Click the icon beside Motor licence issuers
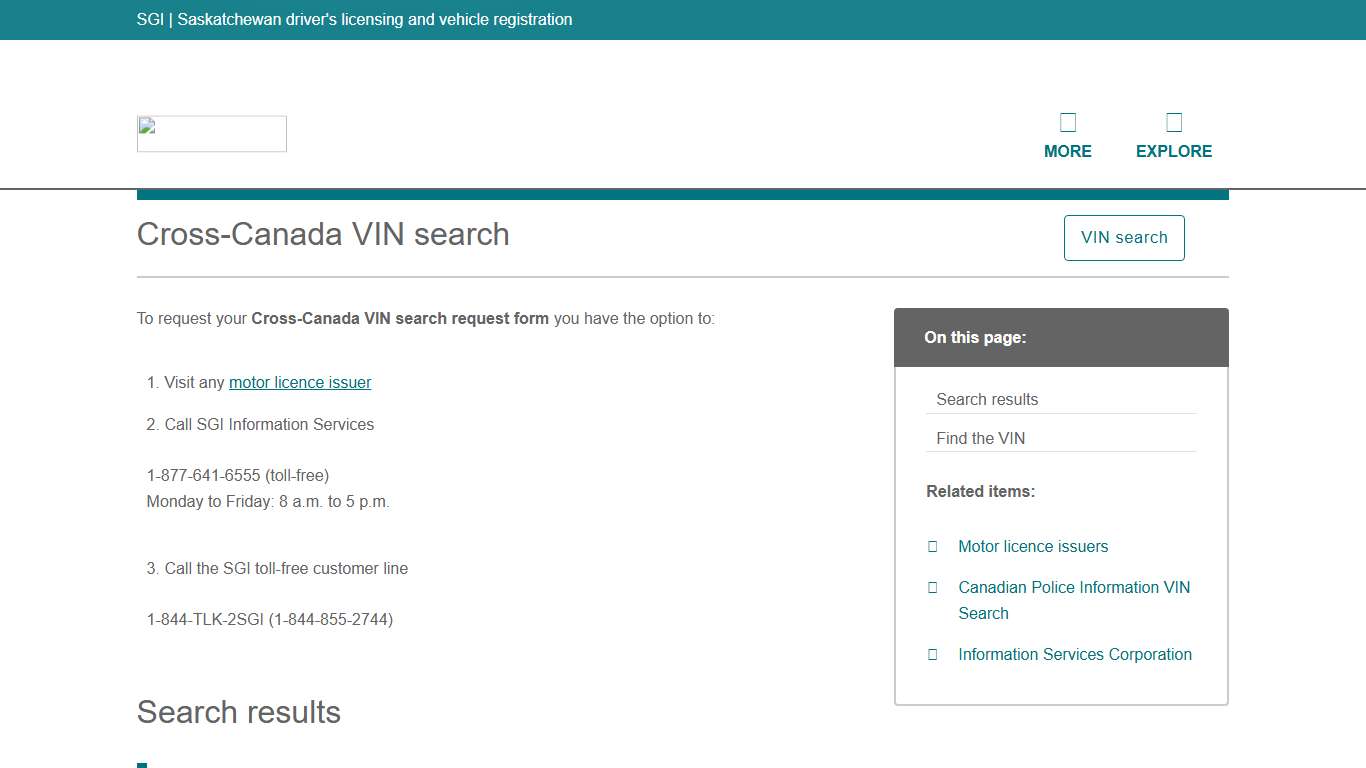This screenshot has height=768, width=1366. tap(933, 546)
